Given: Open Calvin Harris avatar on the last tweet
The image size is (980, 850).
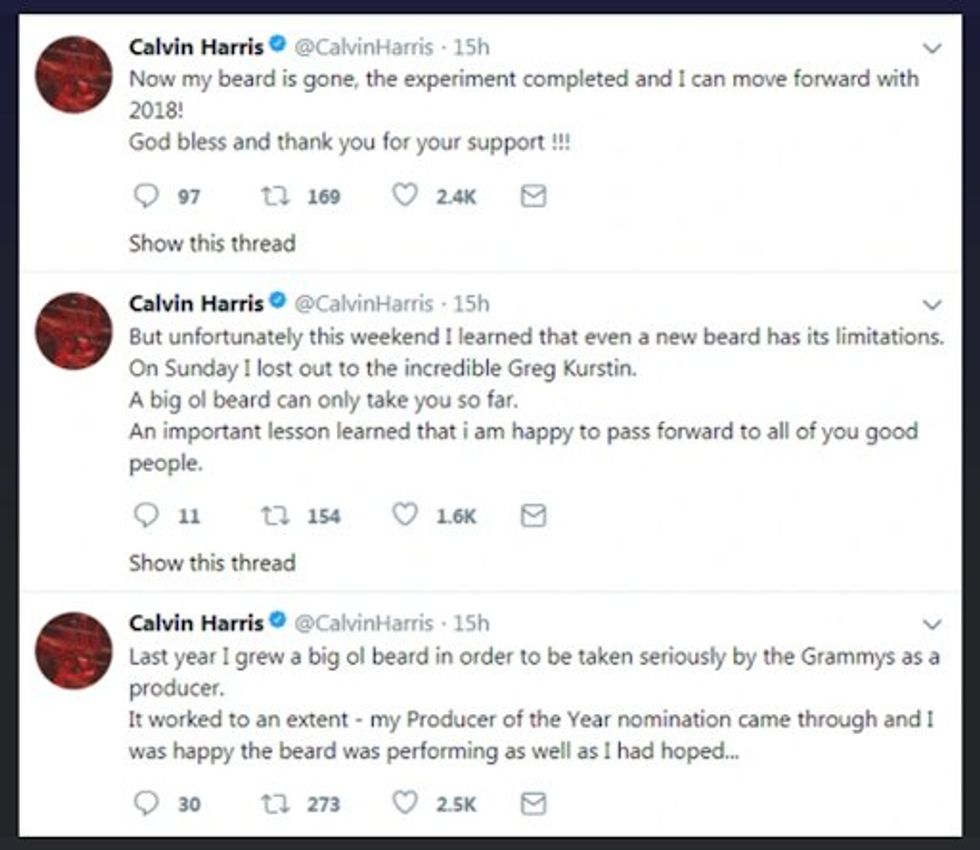Looking at the screenshot, I should pyautogui.click(x=73, y=651).
